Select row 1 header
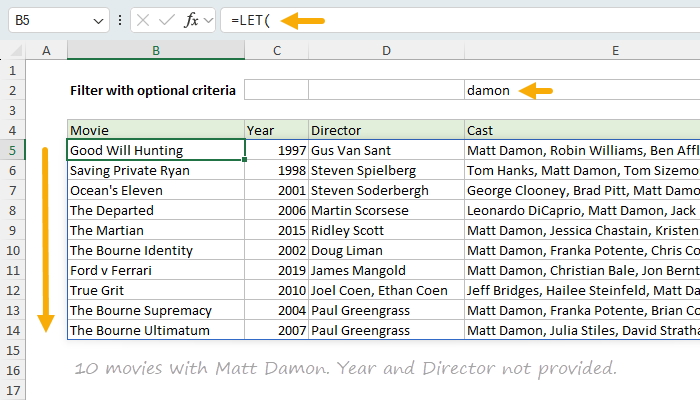 [x=12, y=71]
